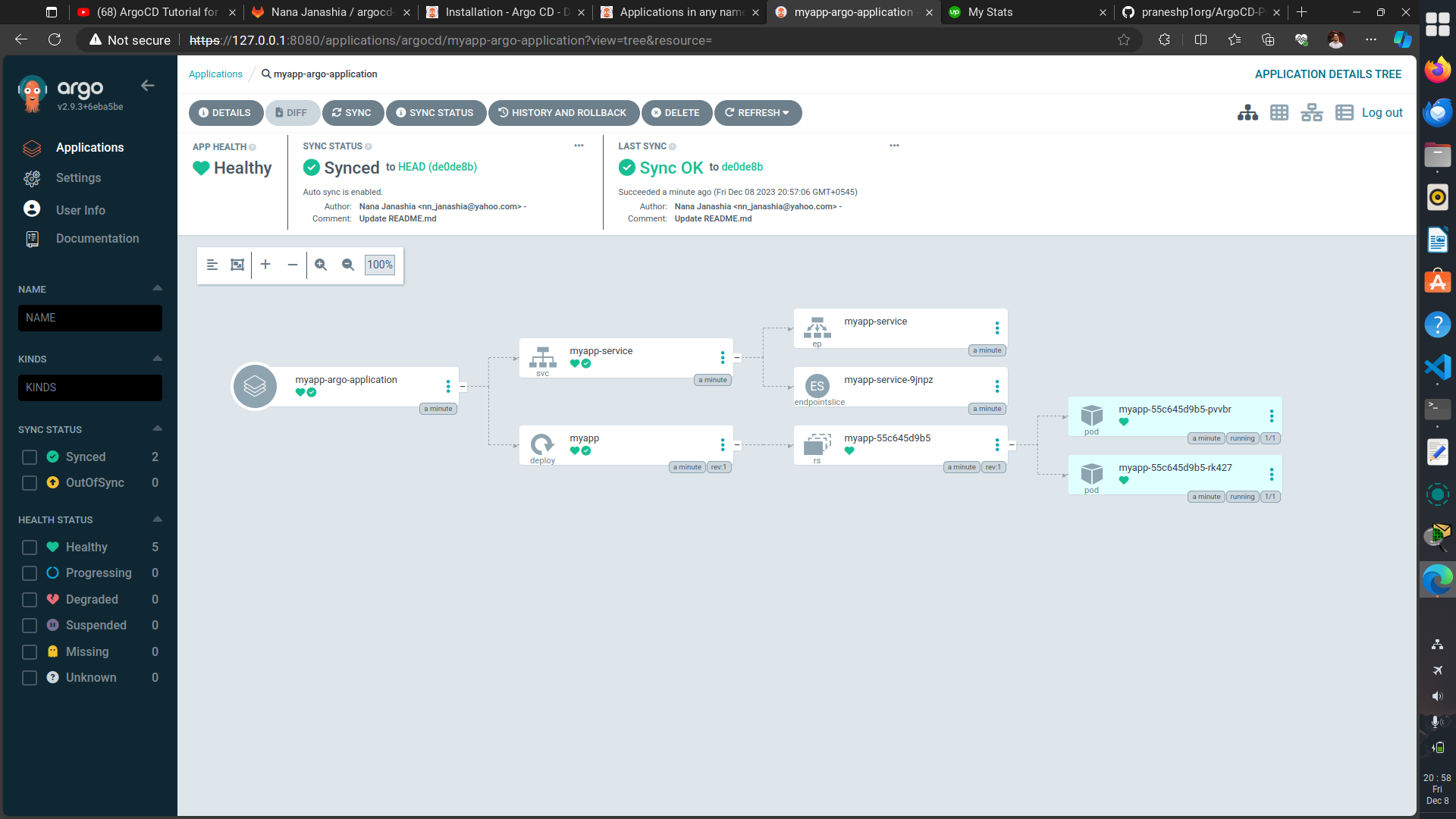Click zoom in magnifier in tree toolbar
Image resolution: width=1456 pixels, height=819 pixels.
(x=321, y=265)
